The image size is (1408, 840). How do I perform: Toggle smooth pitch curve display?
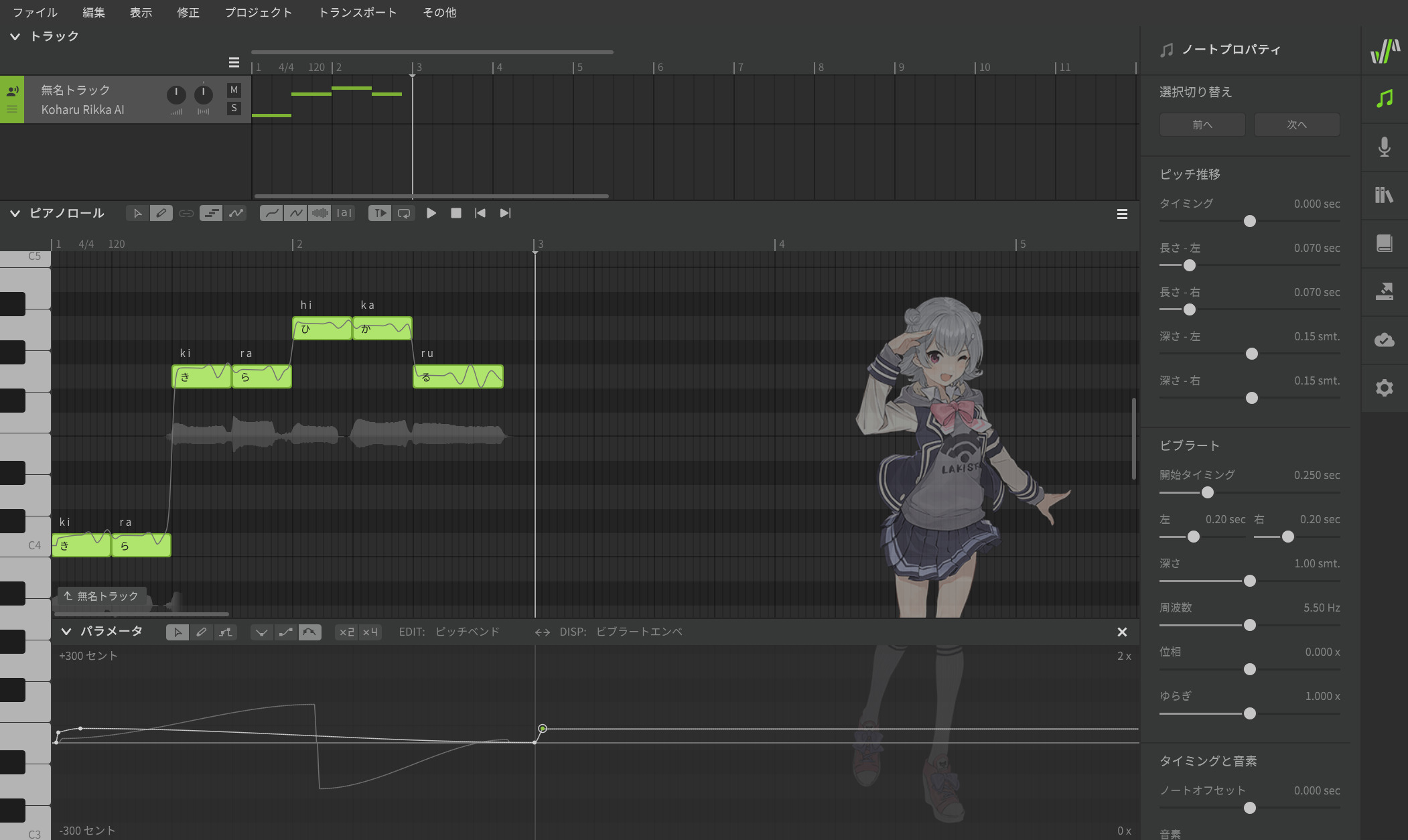tap(271, 213)
